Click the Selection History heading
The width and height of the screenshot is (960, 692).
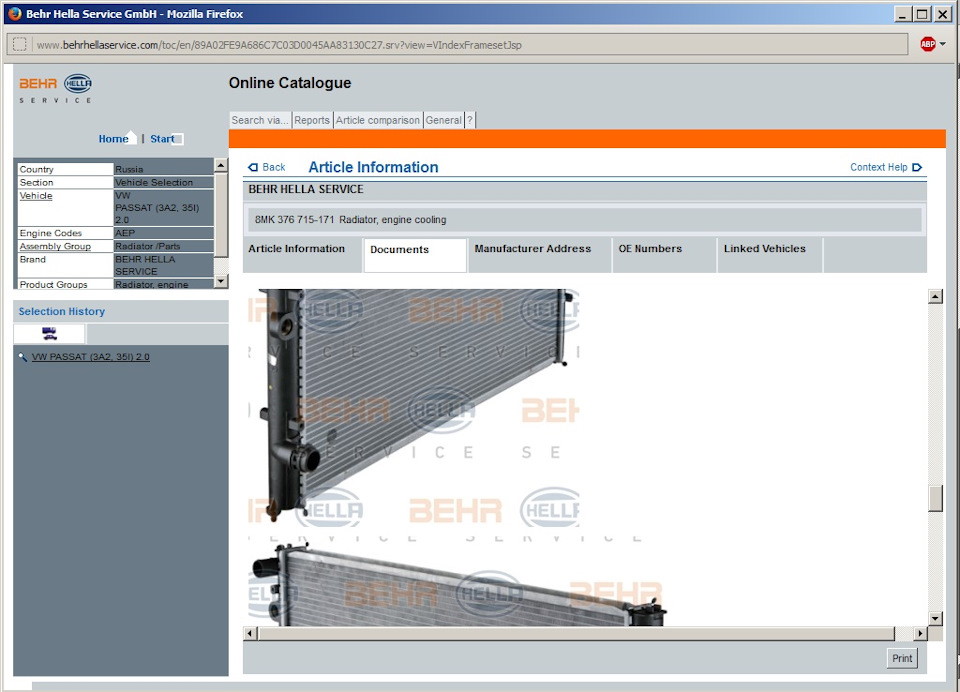(x=62, y=311)
